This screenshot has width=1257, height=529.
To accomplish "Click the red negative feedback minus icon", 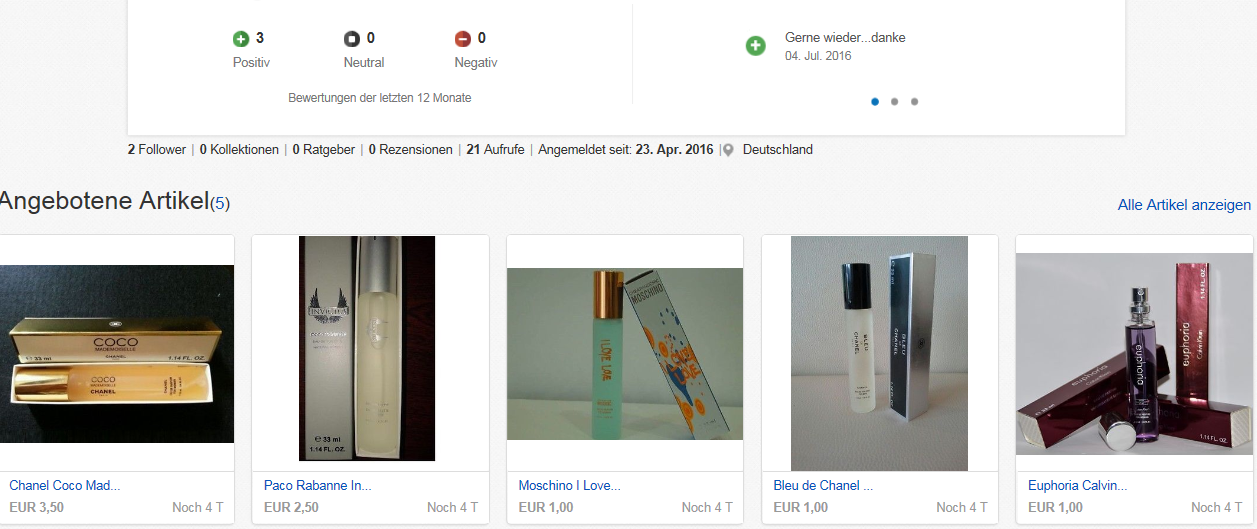I will click(x=462, y=39).
